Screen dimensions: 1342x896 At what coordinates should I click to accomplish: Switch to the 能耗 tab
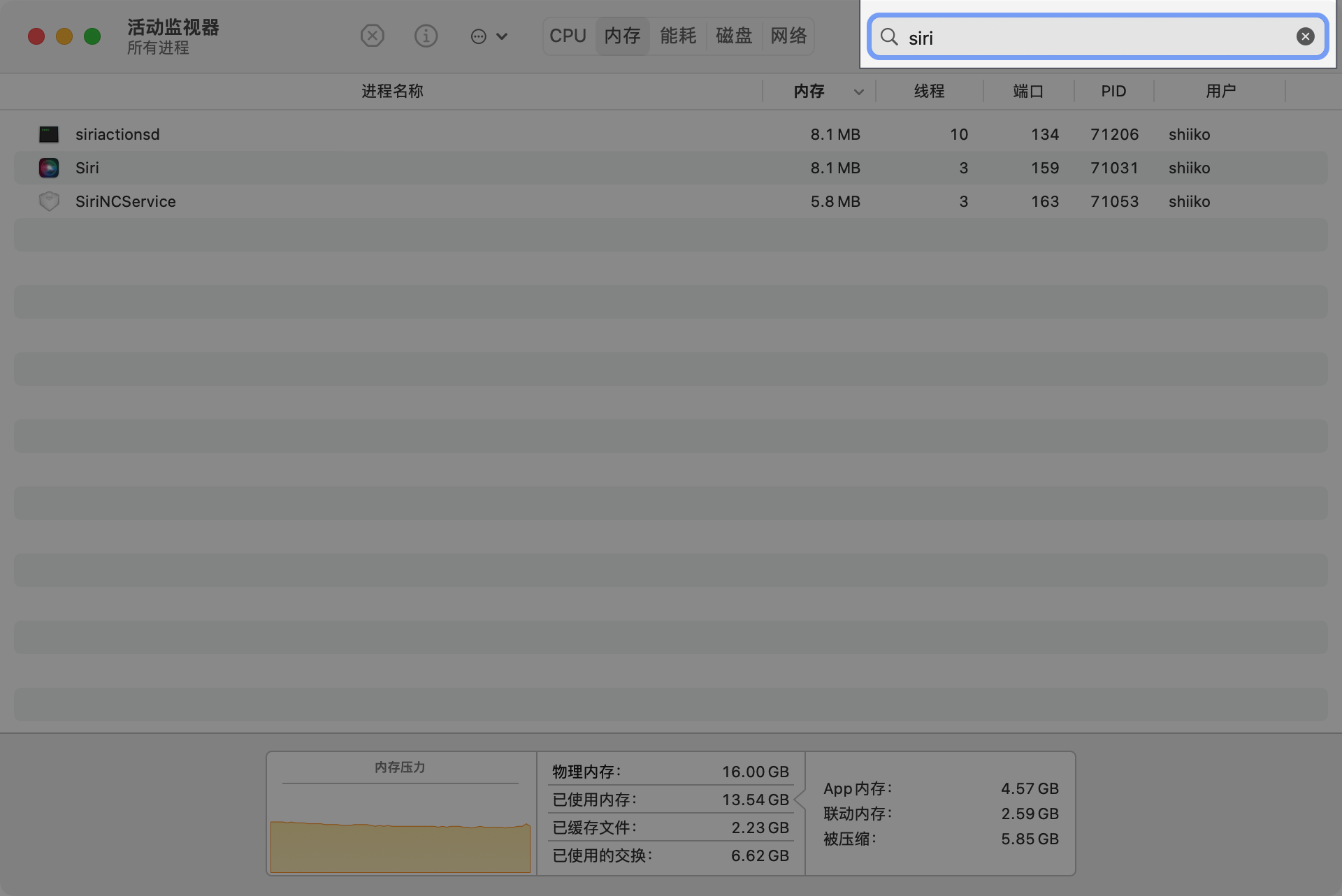tap(678, 36)
